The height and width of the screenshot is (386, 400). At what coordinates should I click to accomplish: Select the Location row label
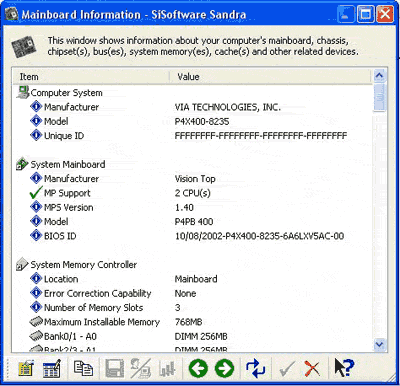coord(61,279)
